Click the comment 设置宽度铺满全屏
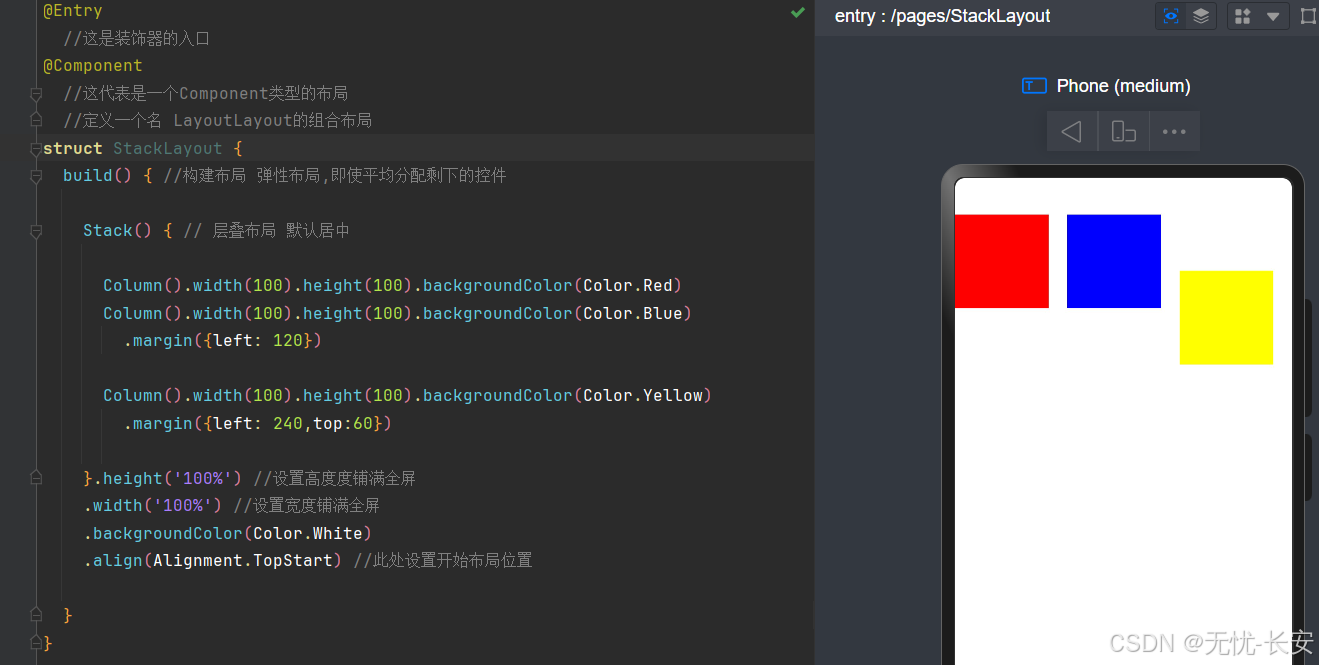Viewport: 1319px width, 665px height. (306, 506)
